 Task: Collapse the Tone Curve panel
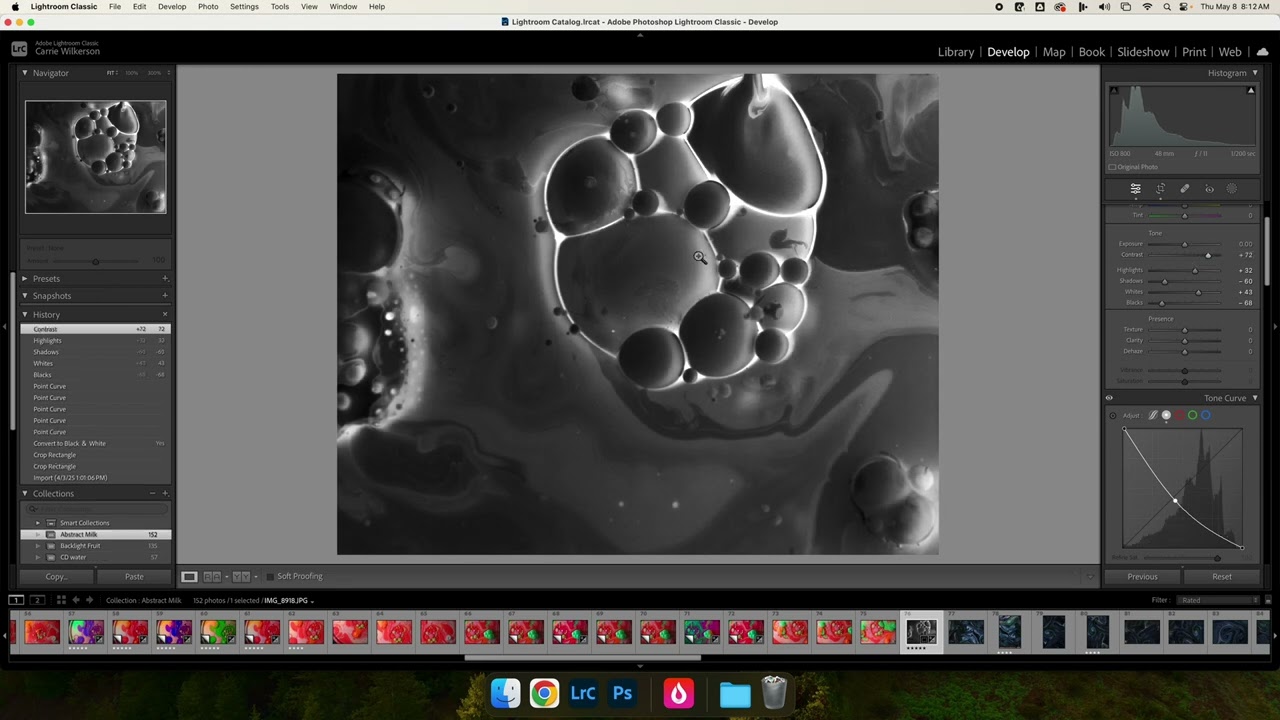click(1255, 398)
